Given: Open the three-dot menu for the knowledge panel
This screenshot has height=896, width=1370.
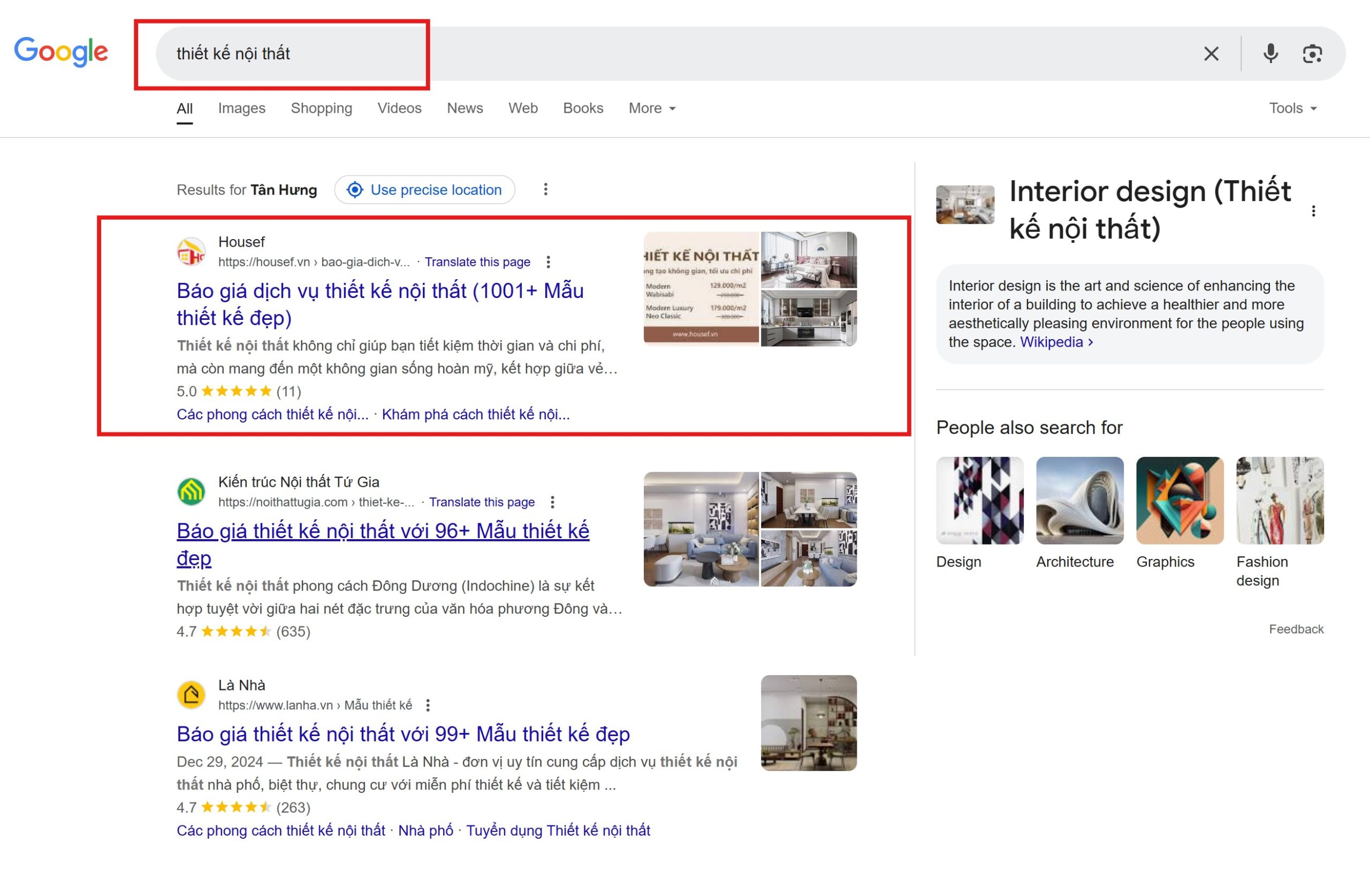Looking at the screenshot, I should click(1314, 211).
